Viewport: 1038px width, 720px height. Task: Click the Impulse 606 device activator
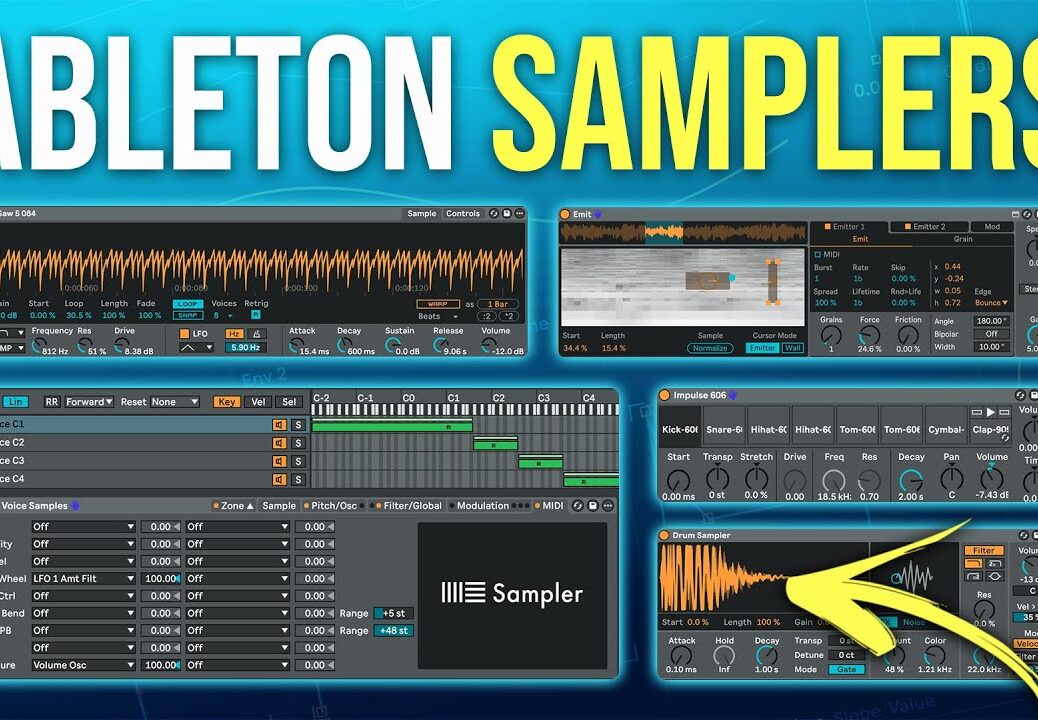665,396
